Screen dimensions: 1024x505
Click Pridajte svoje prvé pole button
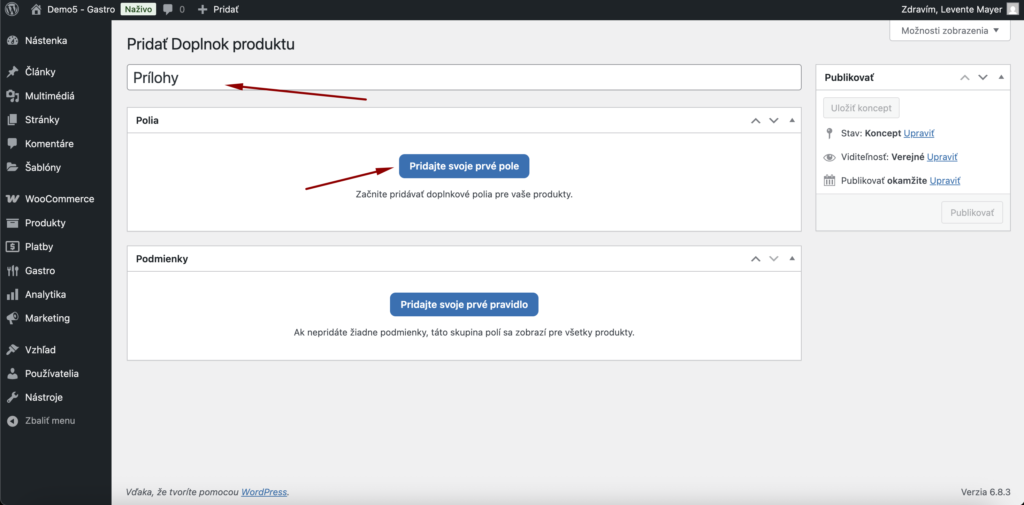click(463, 166)
